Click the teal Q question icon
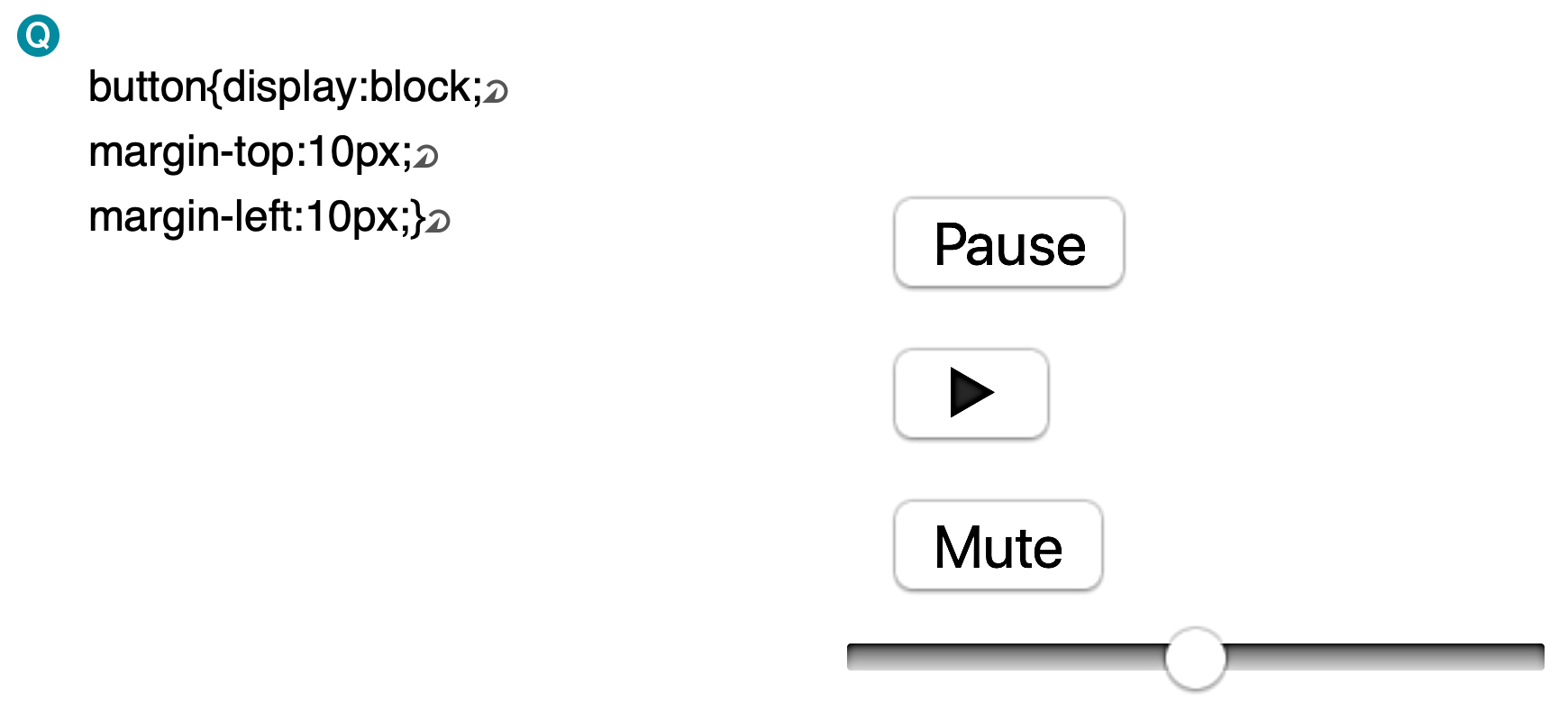The width and height of the screenshot is (1568, 721). [x=39, y=36]
